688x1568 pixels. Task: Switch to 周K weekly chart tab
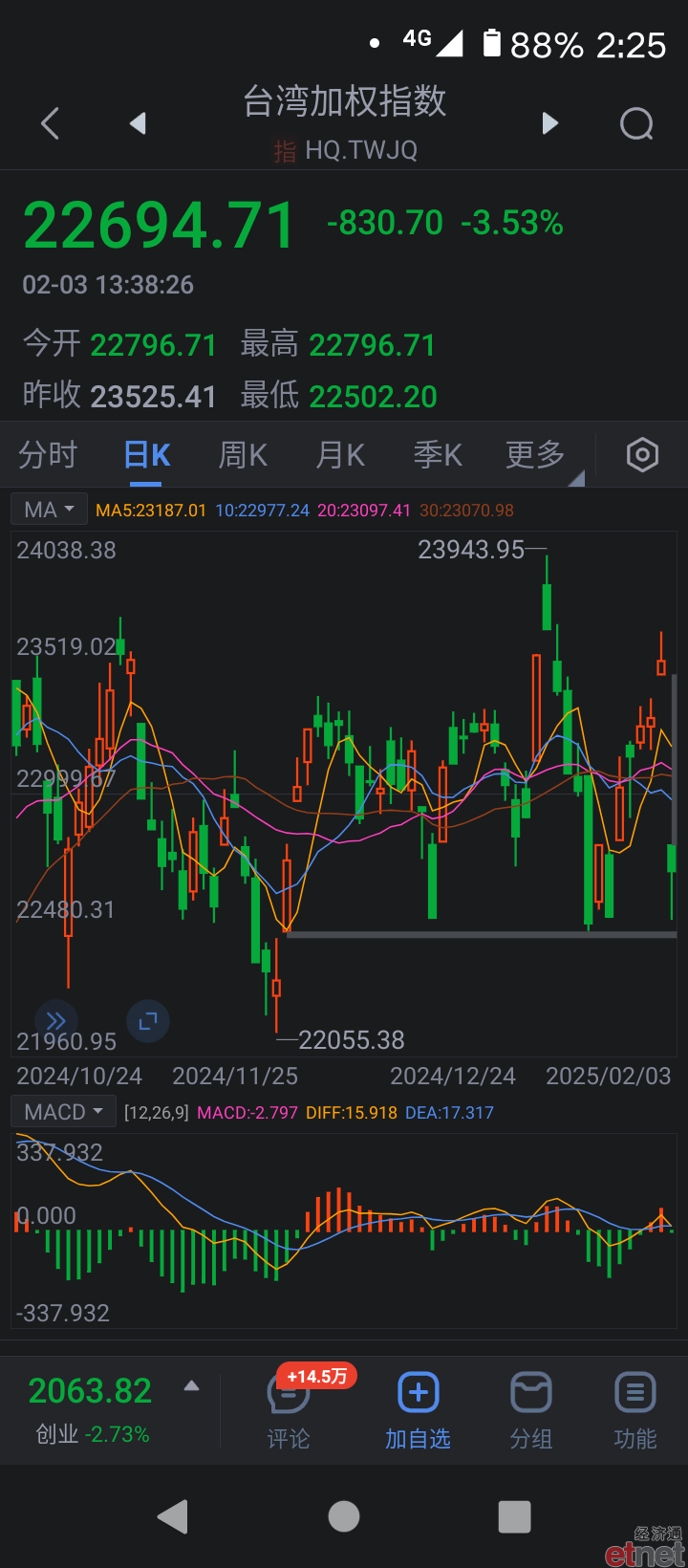pyautogui.click(x=243, y=455)
